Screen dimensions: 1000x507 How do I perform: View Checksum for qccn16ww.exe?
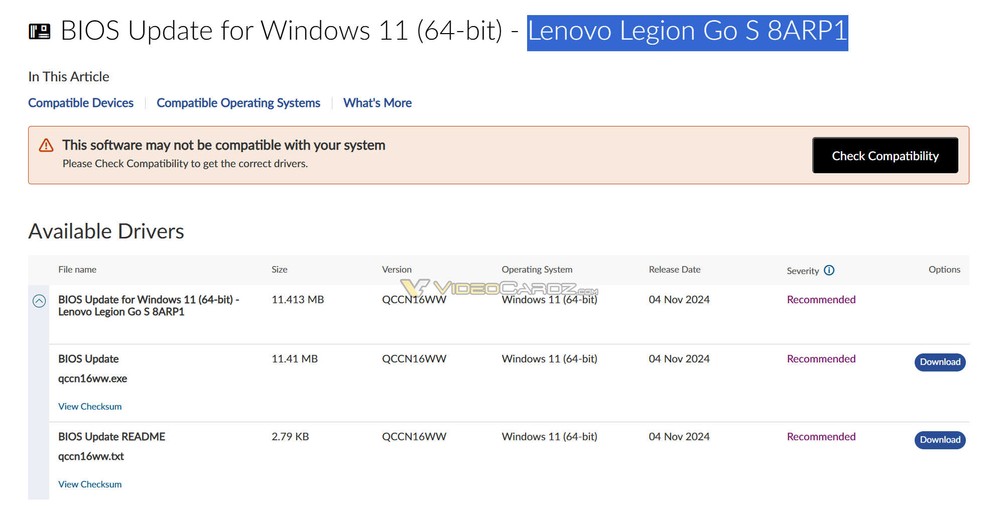coord(90,407)
